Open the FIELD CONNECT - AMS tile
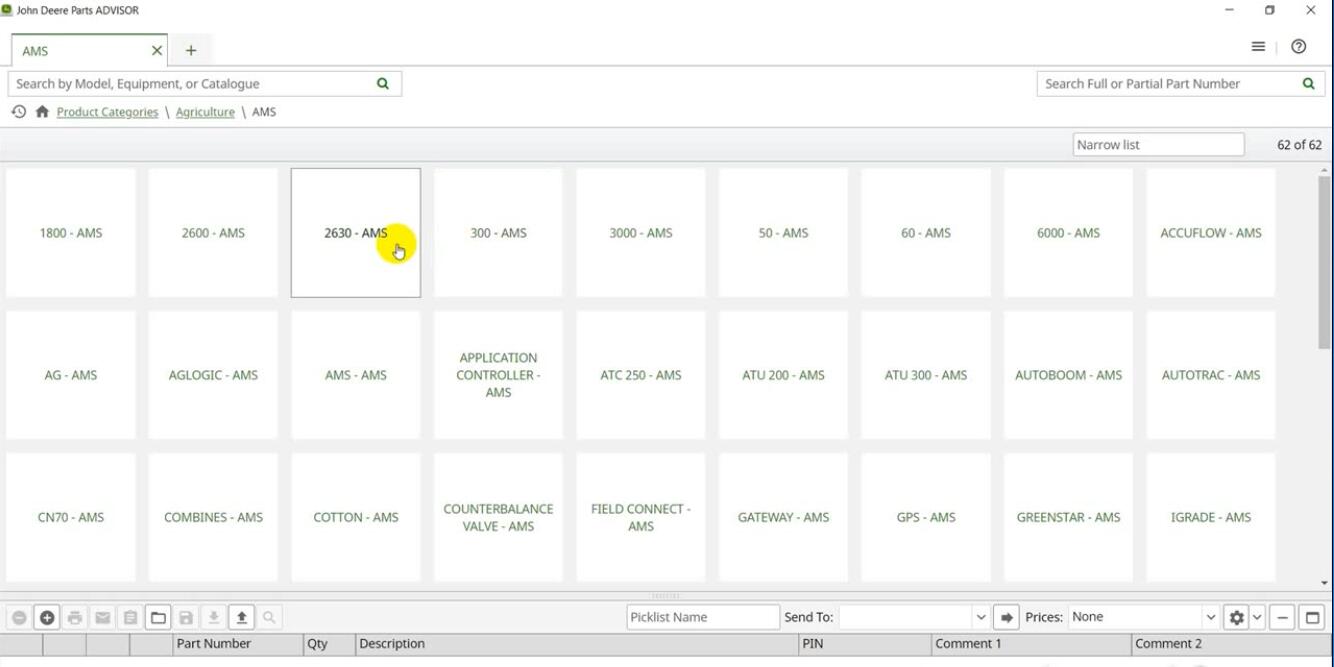 click(641, 517)
